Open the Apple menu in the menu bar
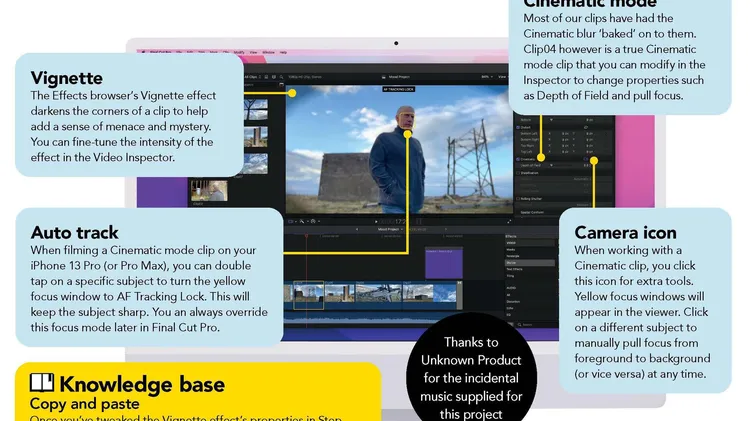Screen dimensions: 750x421 click(x=143, y=52)
